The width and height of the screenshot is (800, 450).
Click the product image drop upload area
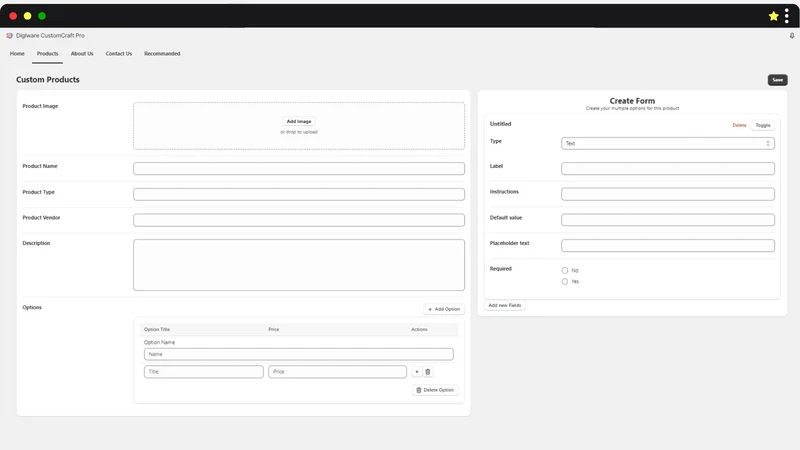(x=298, y=126)
